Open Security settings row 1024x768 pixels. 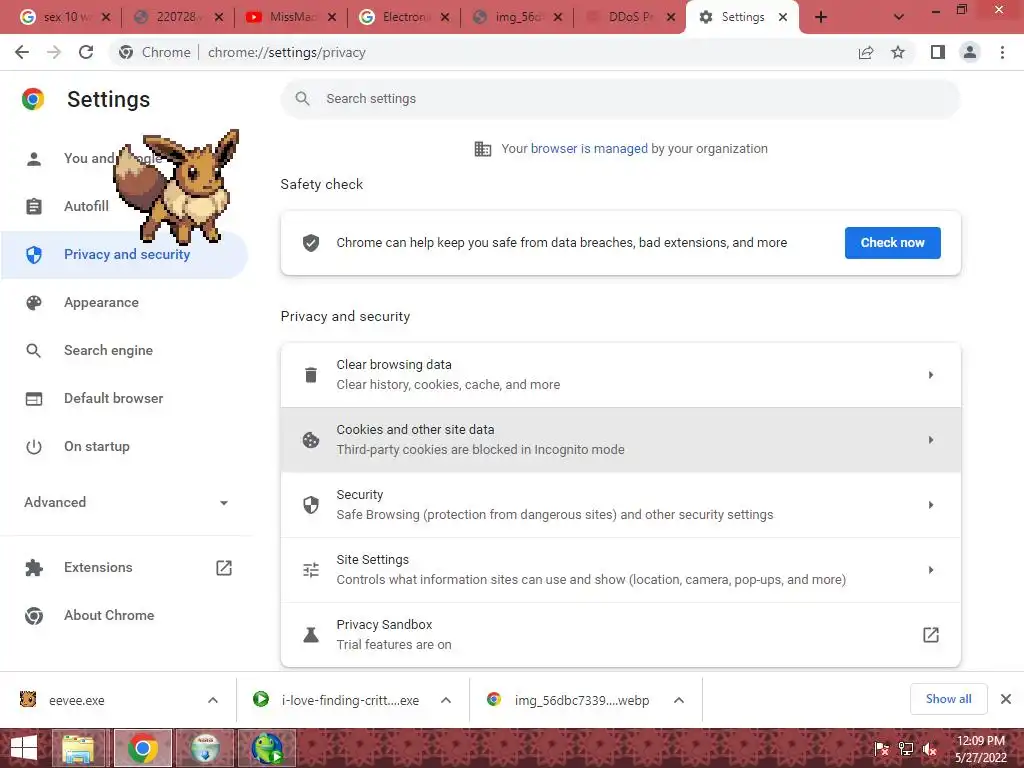[620, 505]
